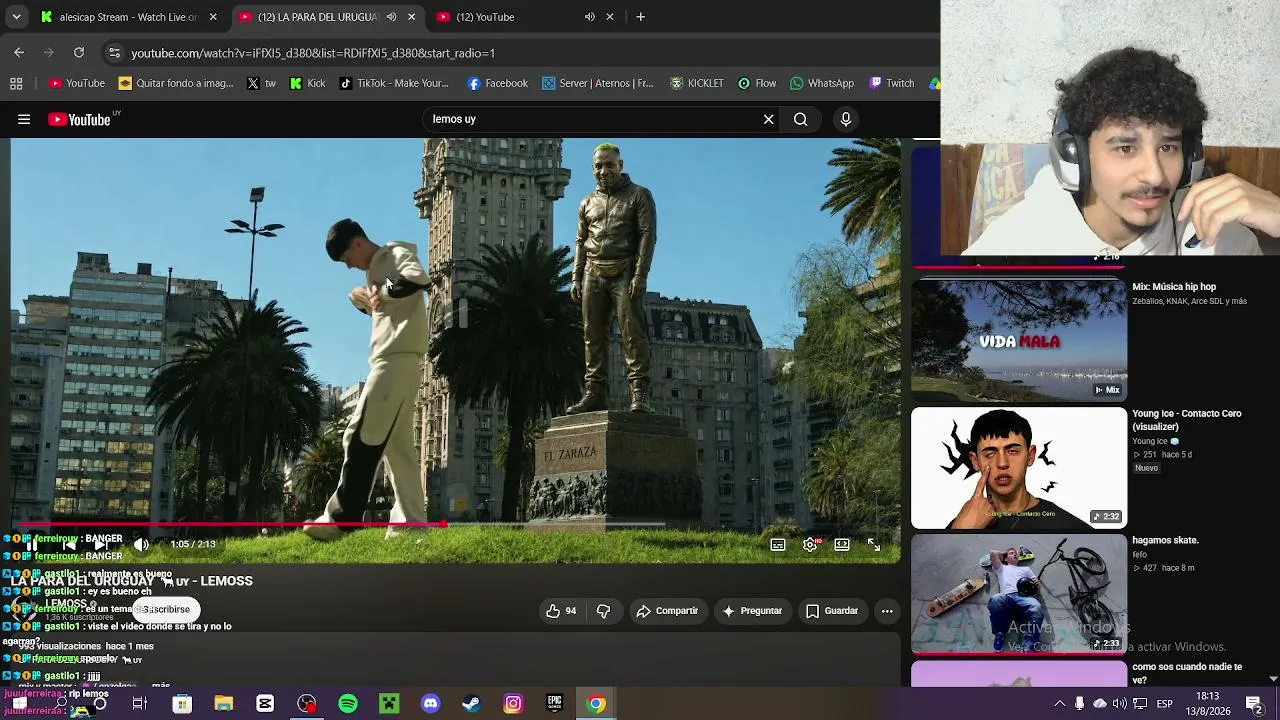Open Instagram from the taskbar
Image resolution: width=1280 pixels, height=720 pixels.
point(513,704)
